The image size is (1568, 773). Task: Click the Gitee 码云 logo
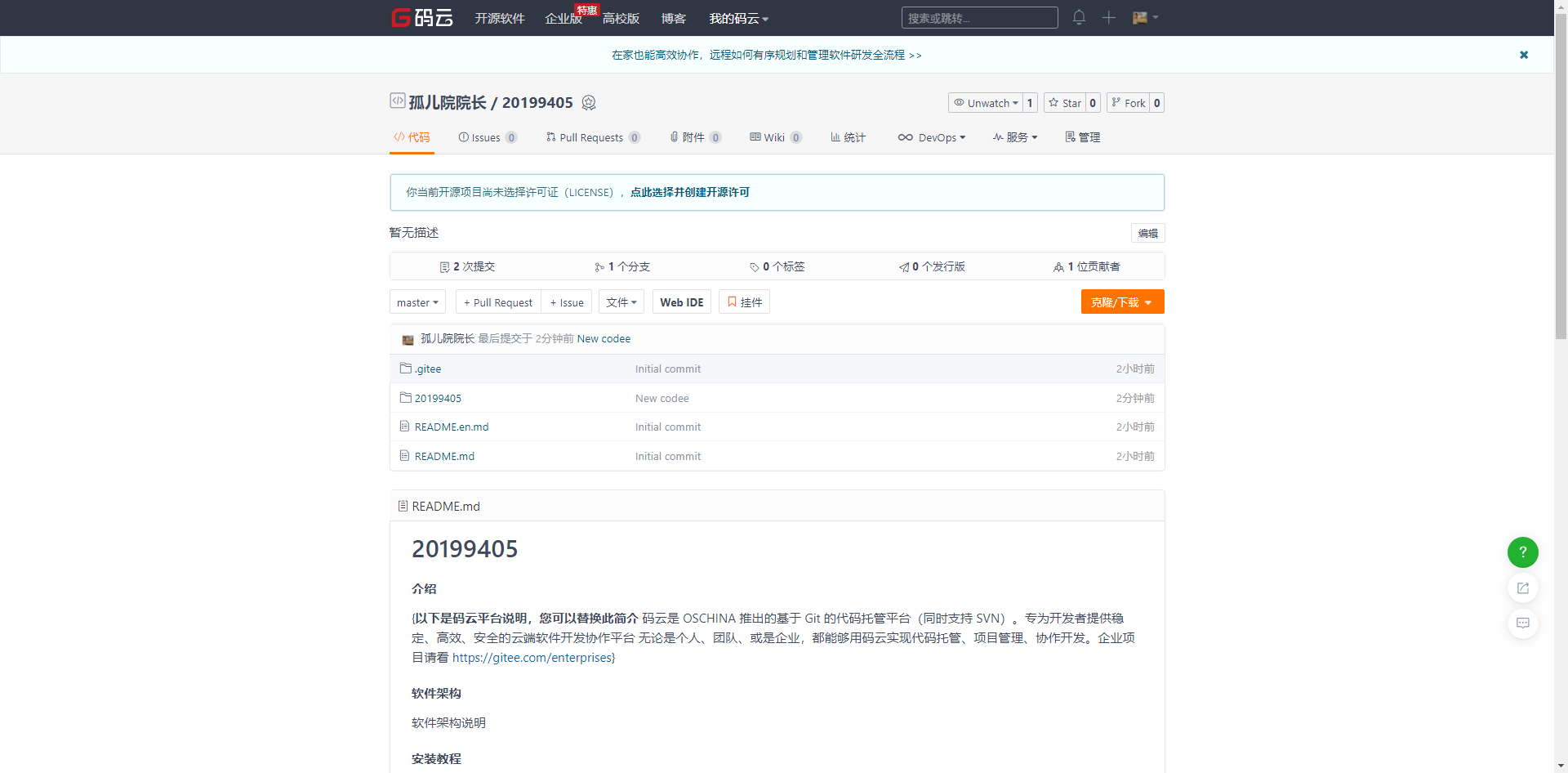pyautogui.click(x=421, y=17)
